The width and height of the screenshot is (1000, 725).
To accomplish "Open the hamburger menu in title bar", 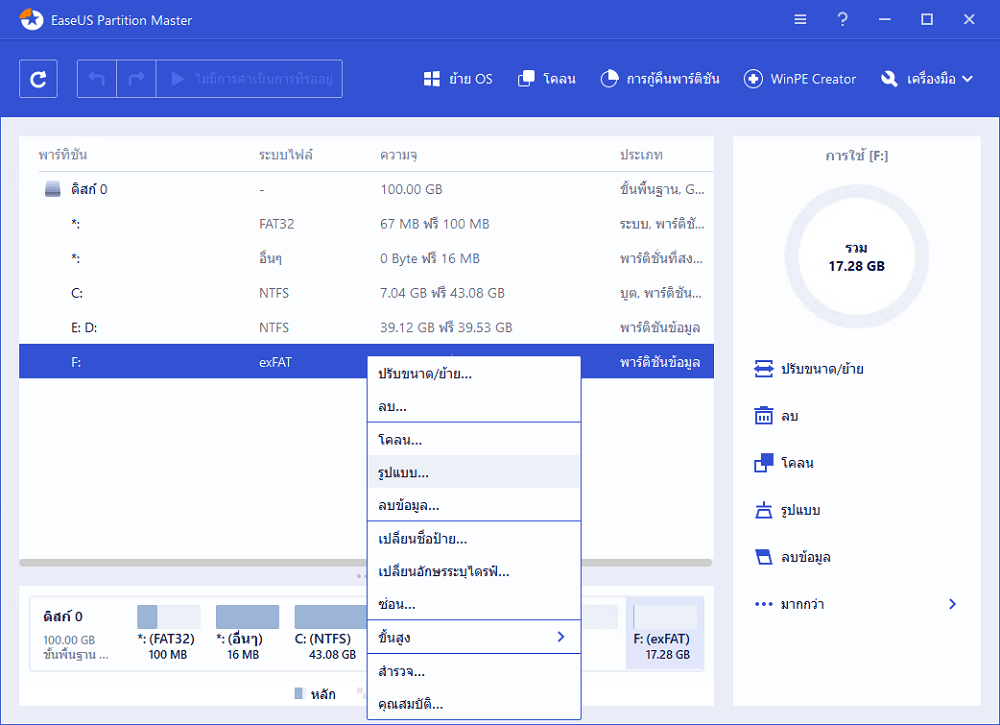I will click(800, 20).
